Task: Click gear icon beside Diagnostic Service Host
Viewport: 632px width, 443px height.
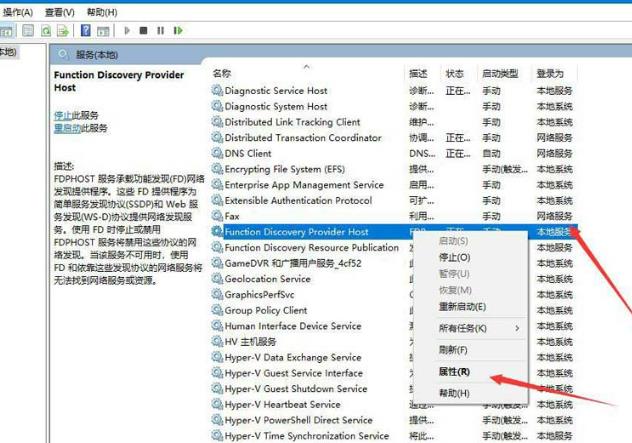Action: pos(217,91)
